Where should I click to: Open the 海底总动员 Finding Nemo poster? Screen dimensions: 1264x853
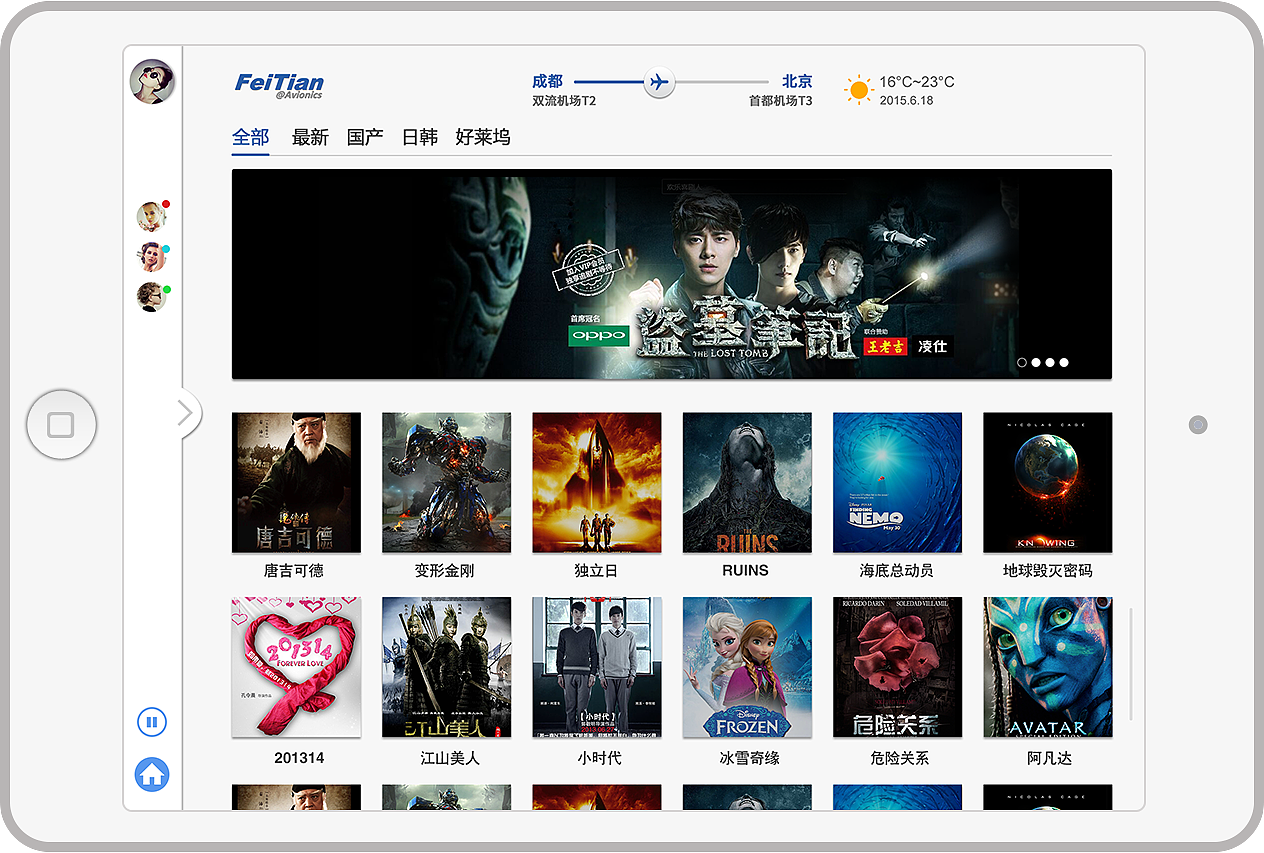[x=897, y=482]
